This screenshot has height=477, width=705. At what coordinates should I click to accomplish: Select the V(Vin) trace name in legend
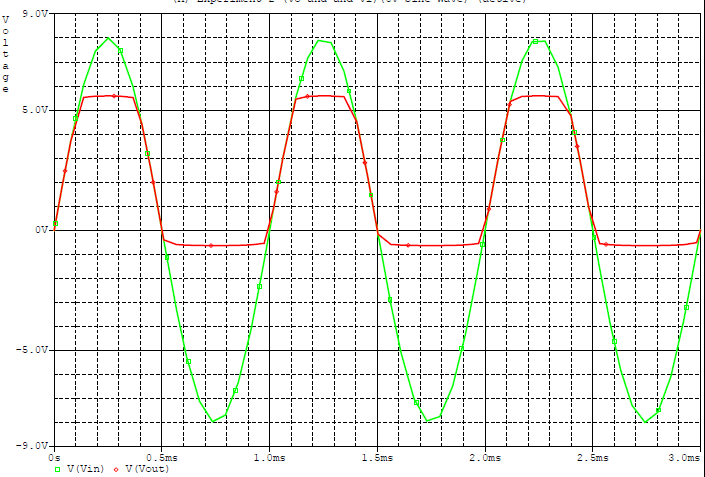85,469
